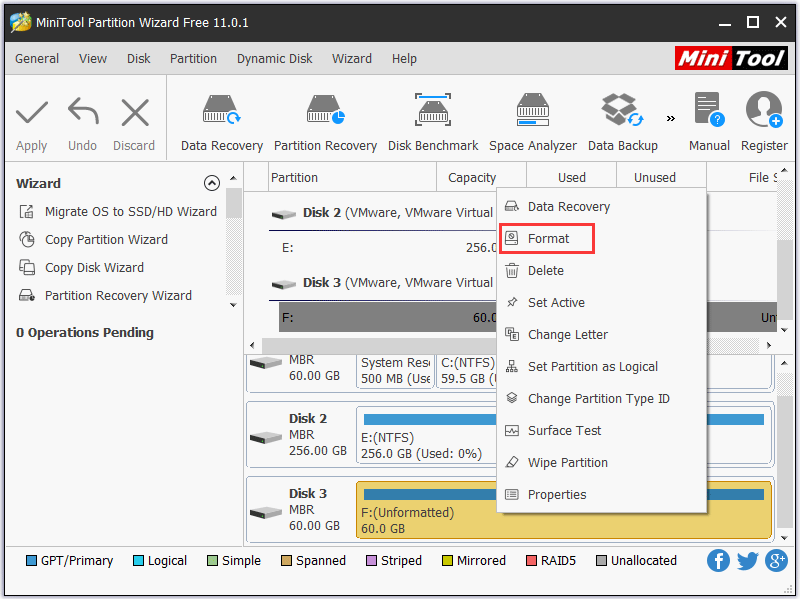Image resolution: width=800 pixels, height=599 pixels.
Task: Click the Apply checkmark icon
Action: (x=32, y=113)
